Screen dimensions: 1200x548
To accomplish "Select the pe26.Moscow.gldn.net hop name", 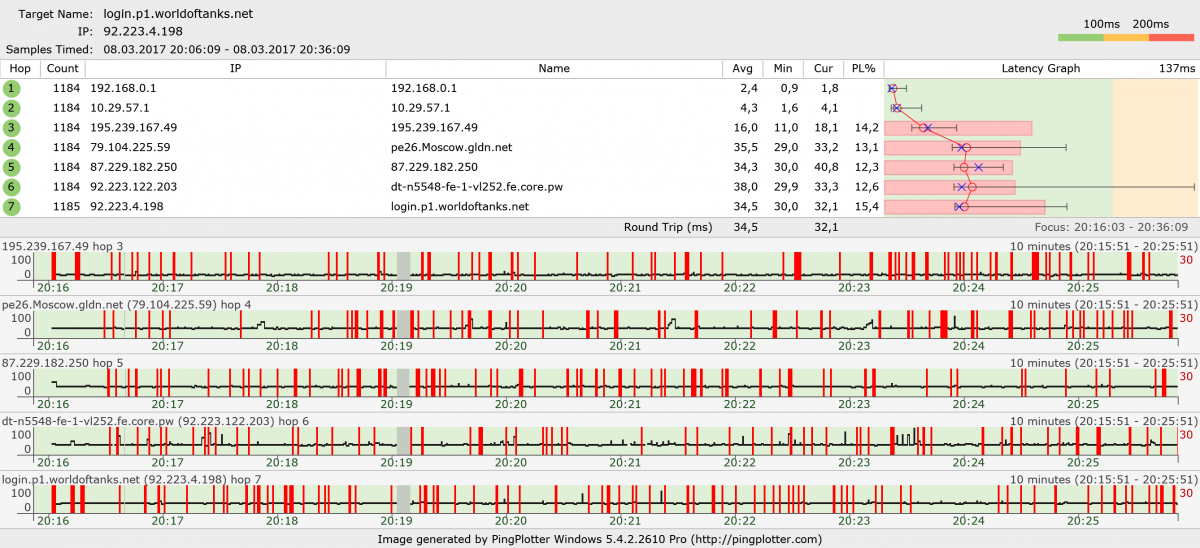I will [x=451, y=147].
